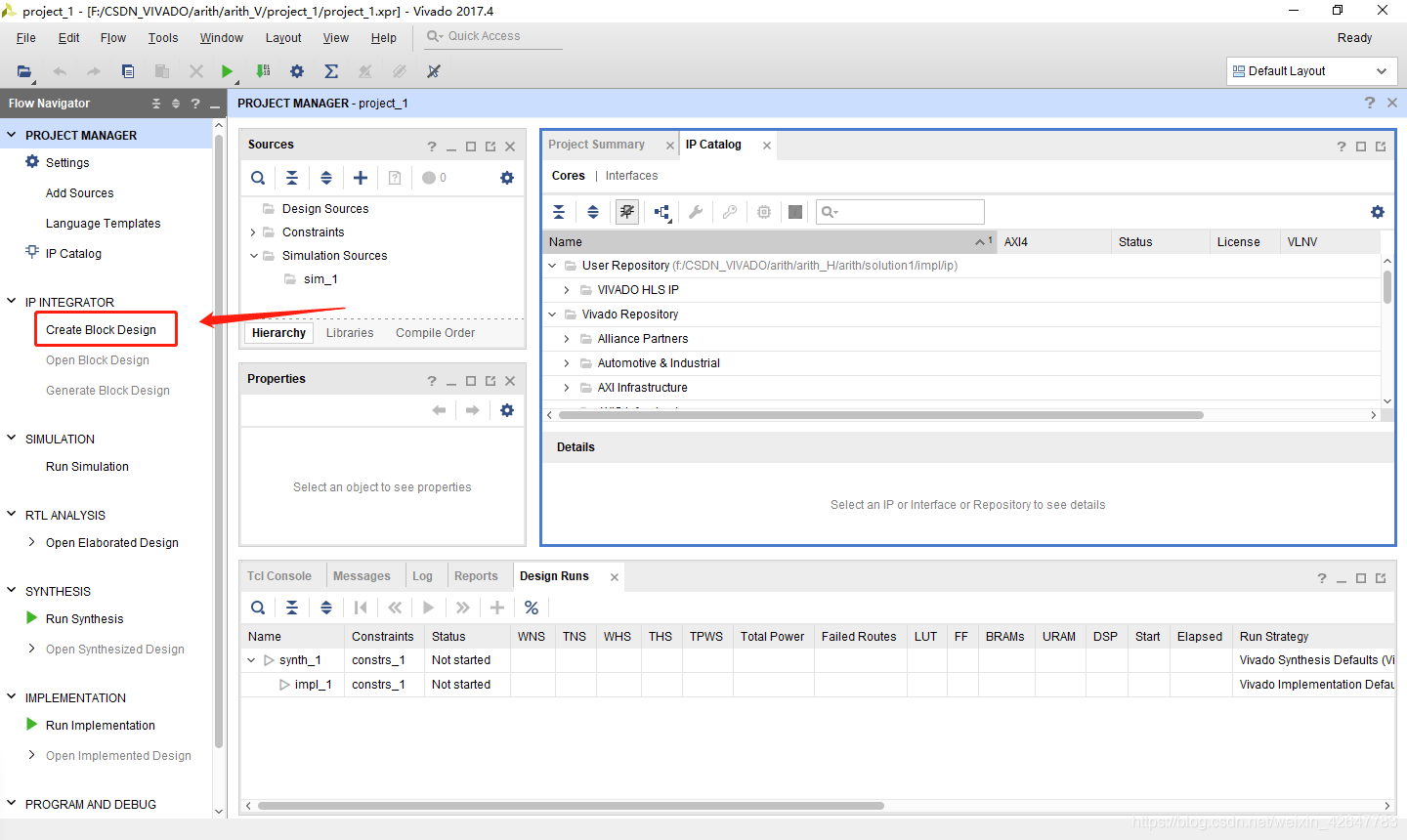1407x840 pixels.
Task: Select AXI Infrastructure folder
Action: pos(642,388)
